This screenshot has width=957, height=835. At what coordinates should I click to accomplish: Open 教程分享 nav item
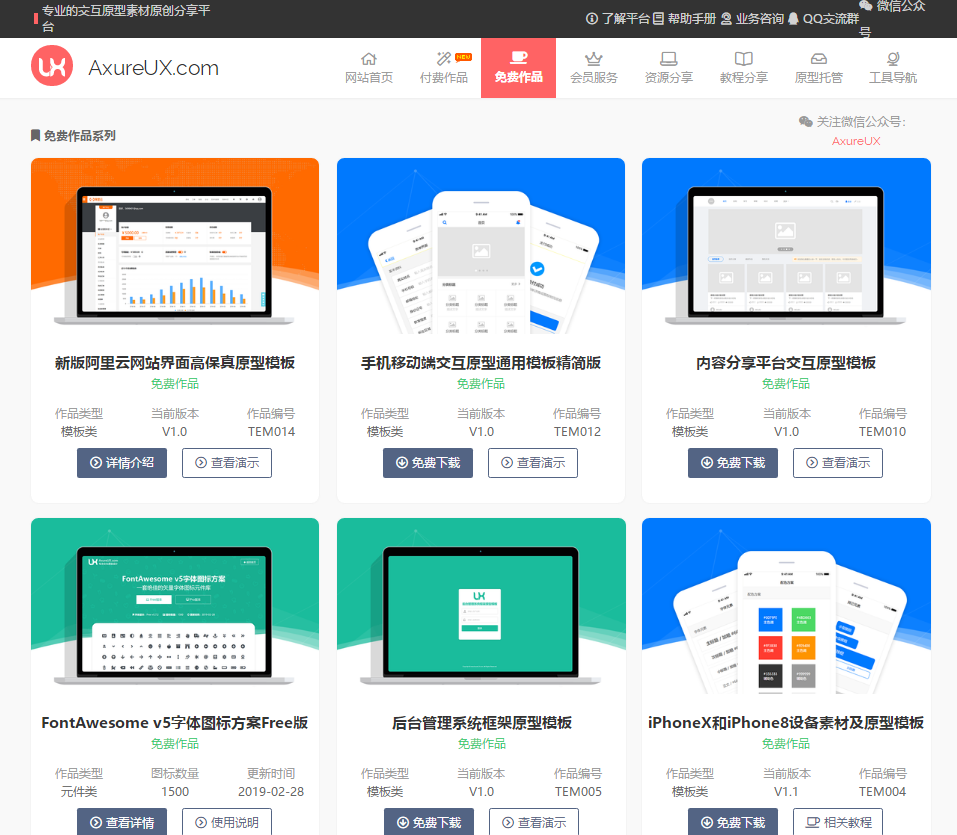click(743, 68)
